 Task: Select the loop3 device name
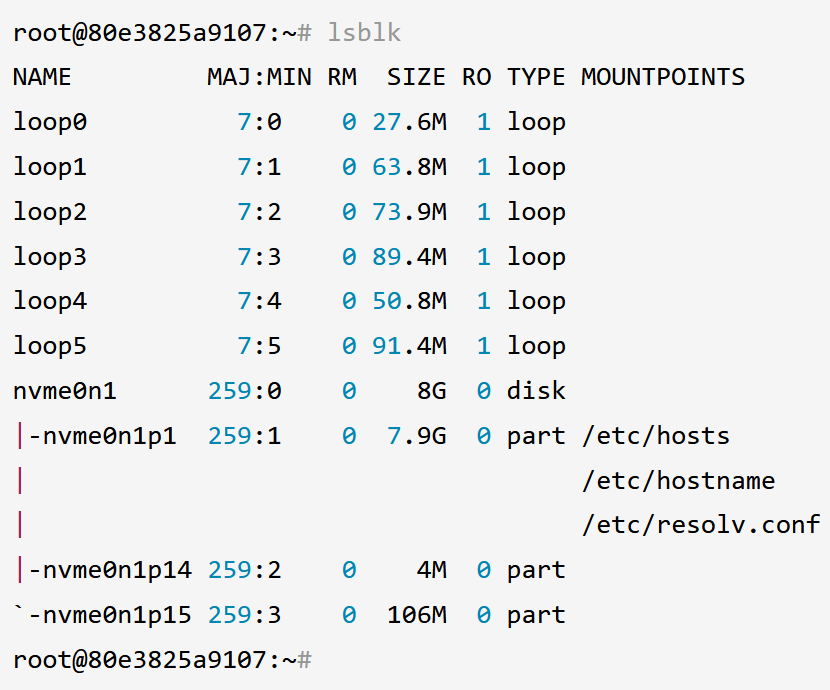point(50,257)
